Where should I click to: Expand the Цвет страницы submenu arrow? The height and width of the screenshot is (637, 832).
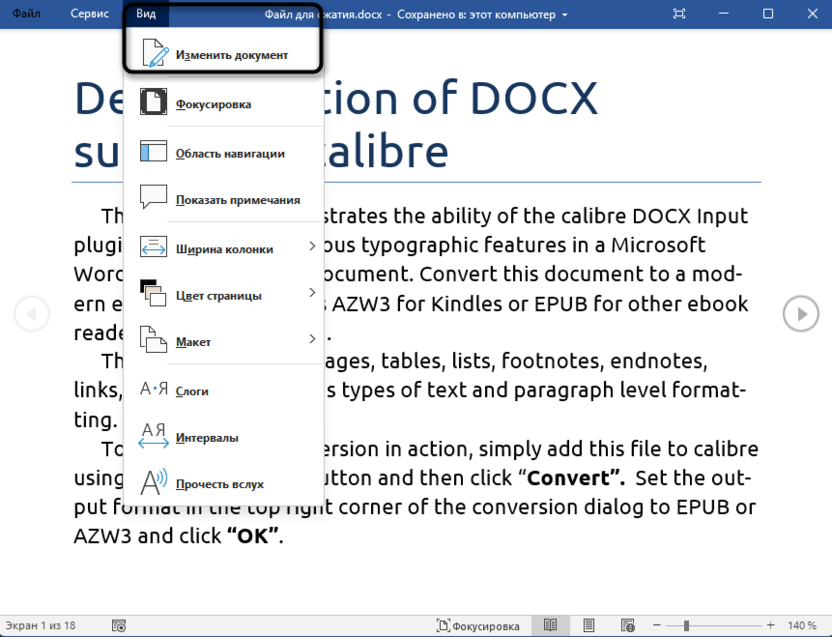[x=312, y=293]
